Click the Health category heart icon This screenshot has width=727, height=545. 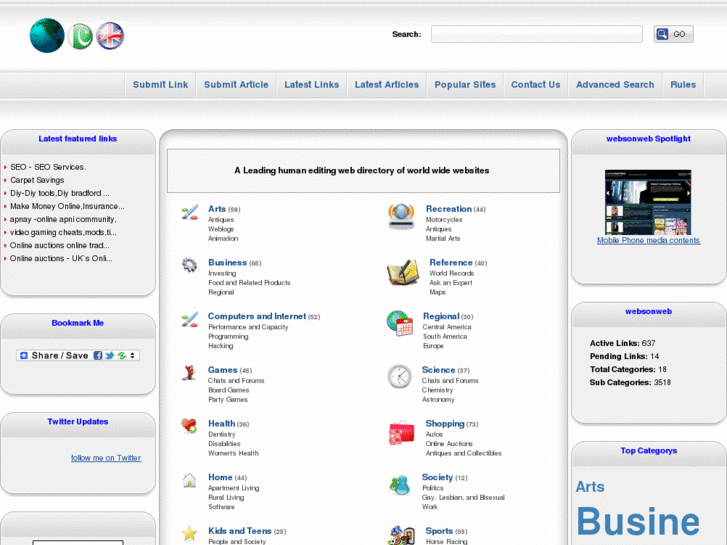pyautogui.click(x=189, y=425)
